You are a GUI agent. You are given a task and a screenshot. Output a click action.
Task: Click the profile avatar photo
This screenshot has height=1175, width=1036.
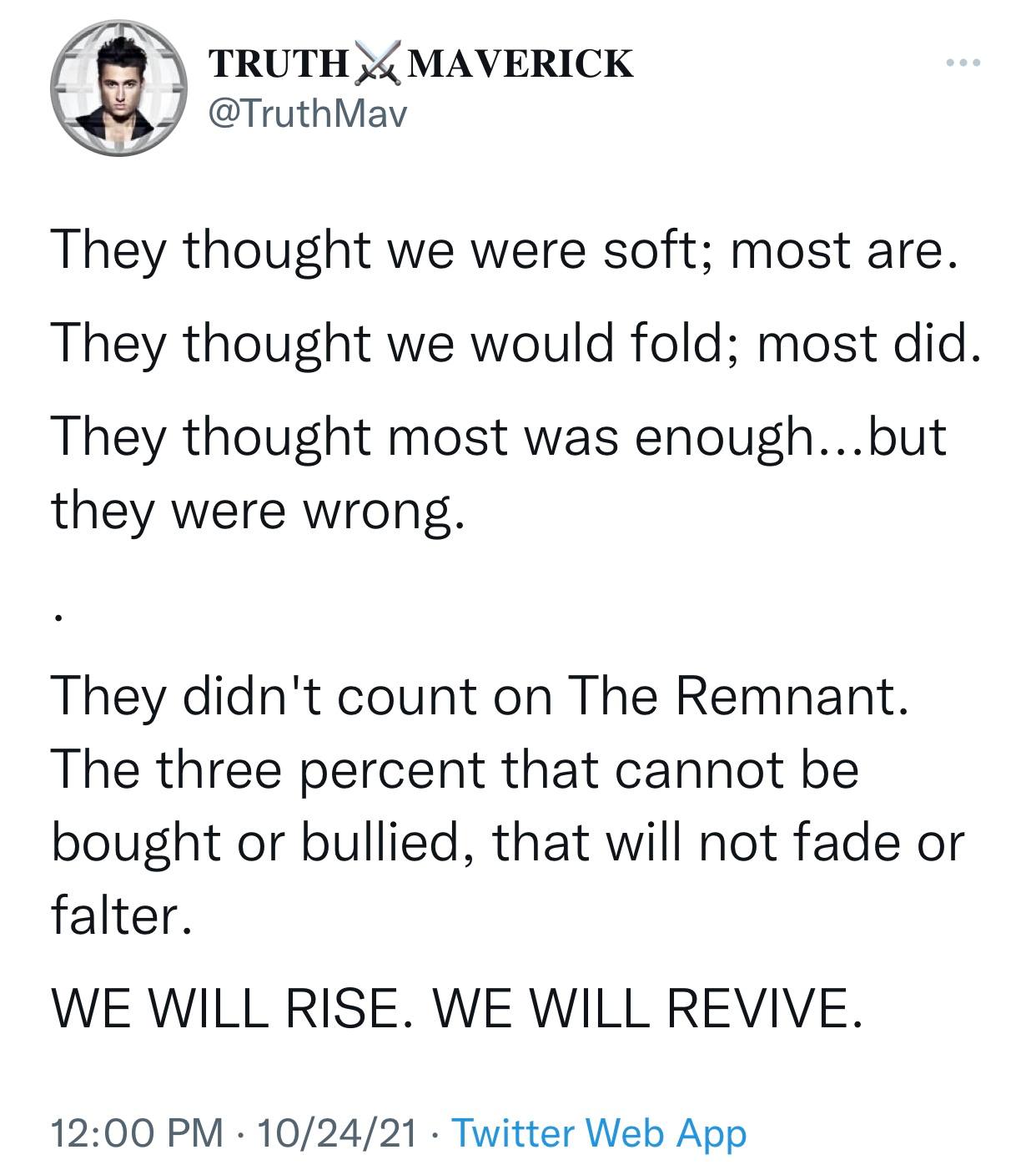coord(117,88)
